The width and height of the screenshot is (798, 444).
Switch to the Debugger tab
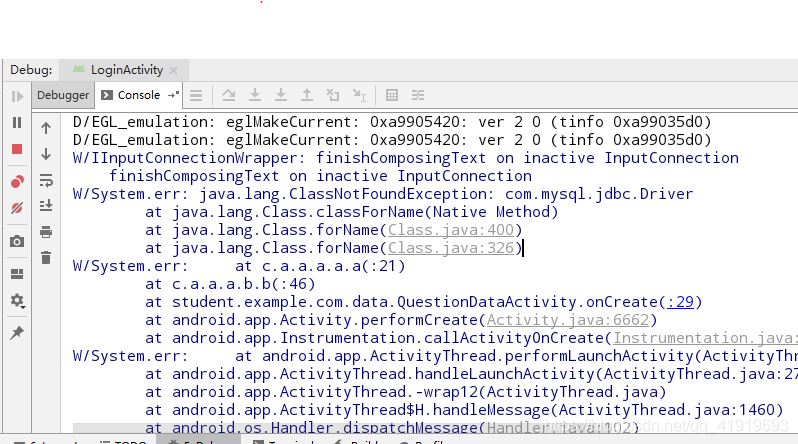click(63, 95)
